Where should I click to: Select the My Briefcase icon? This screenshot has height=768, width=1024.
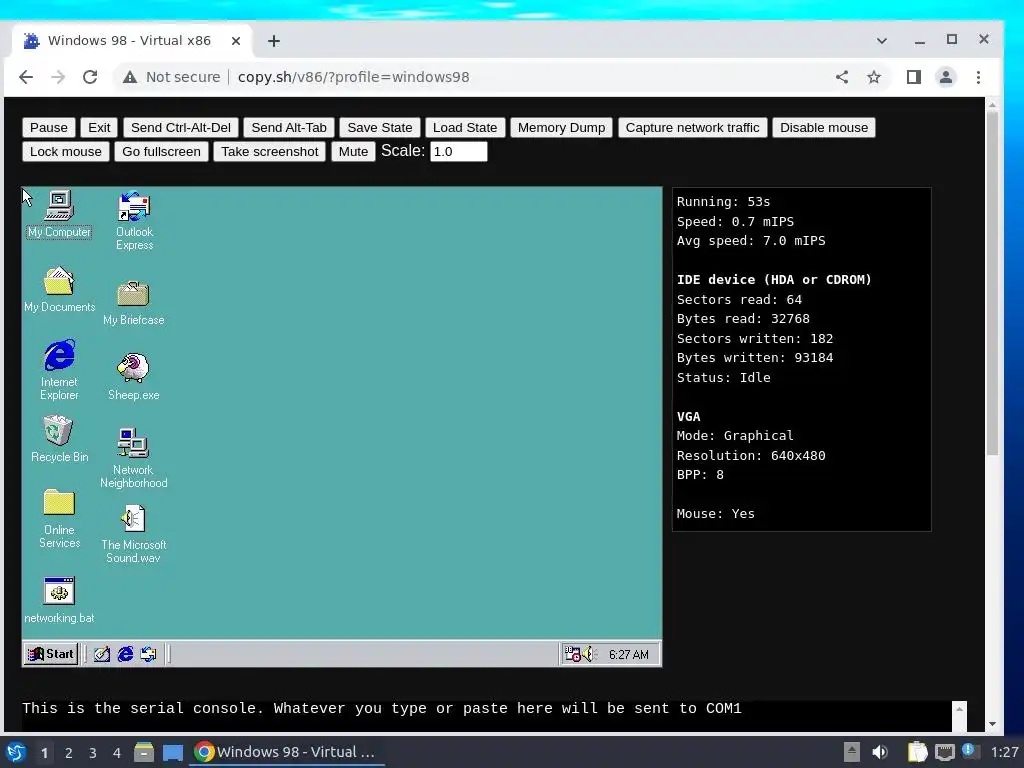133,303
